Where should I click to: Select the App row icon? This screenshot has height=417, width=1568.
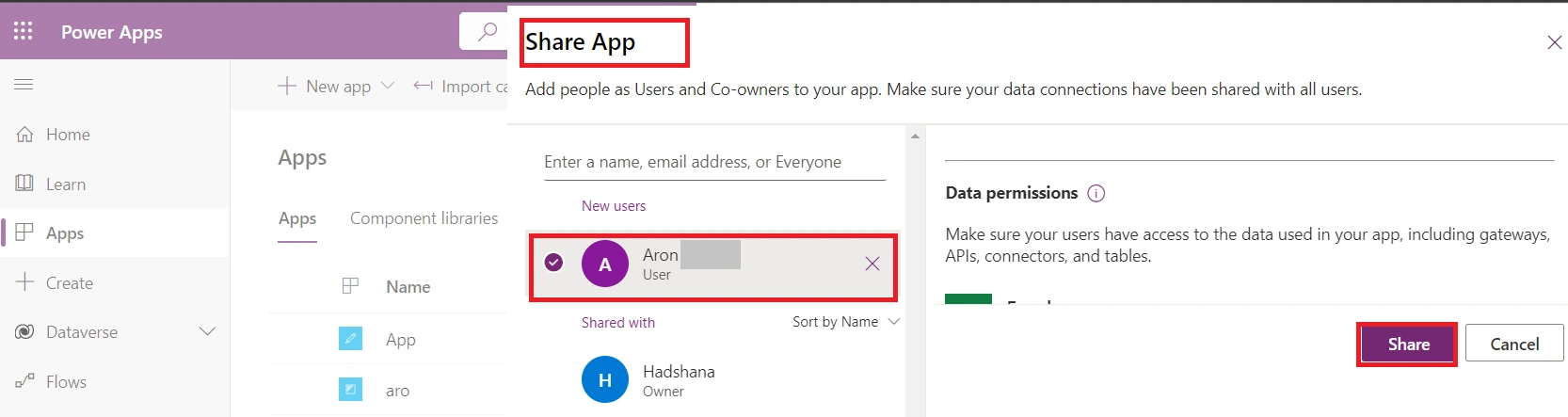click(x=350, y=338)
